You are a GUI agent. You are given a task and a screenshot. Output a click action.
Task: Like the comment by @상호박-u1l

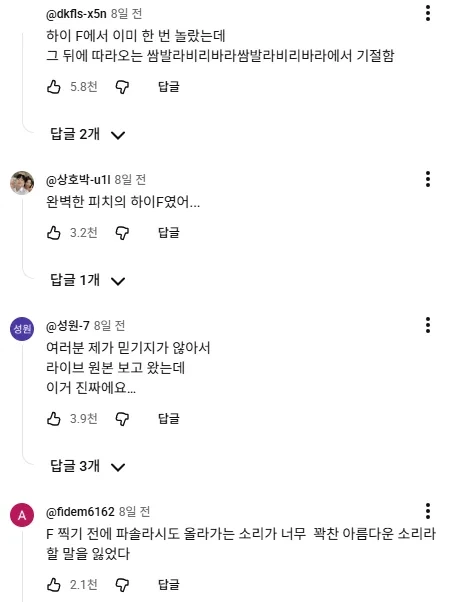[x=54, y=233]
